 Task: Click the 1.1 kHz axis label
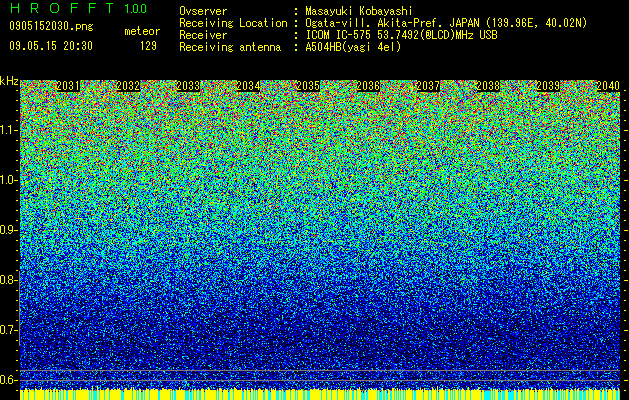coord(8,130)
